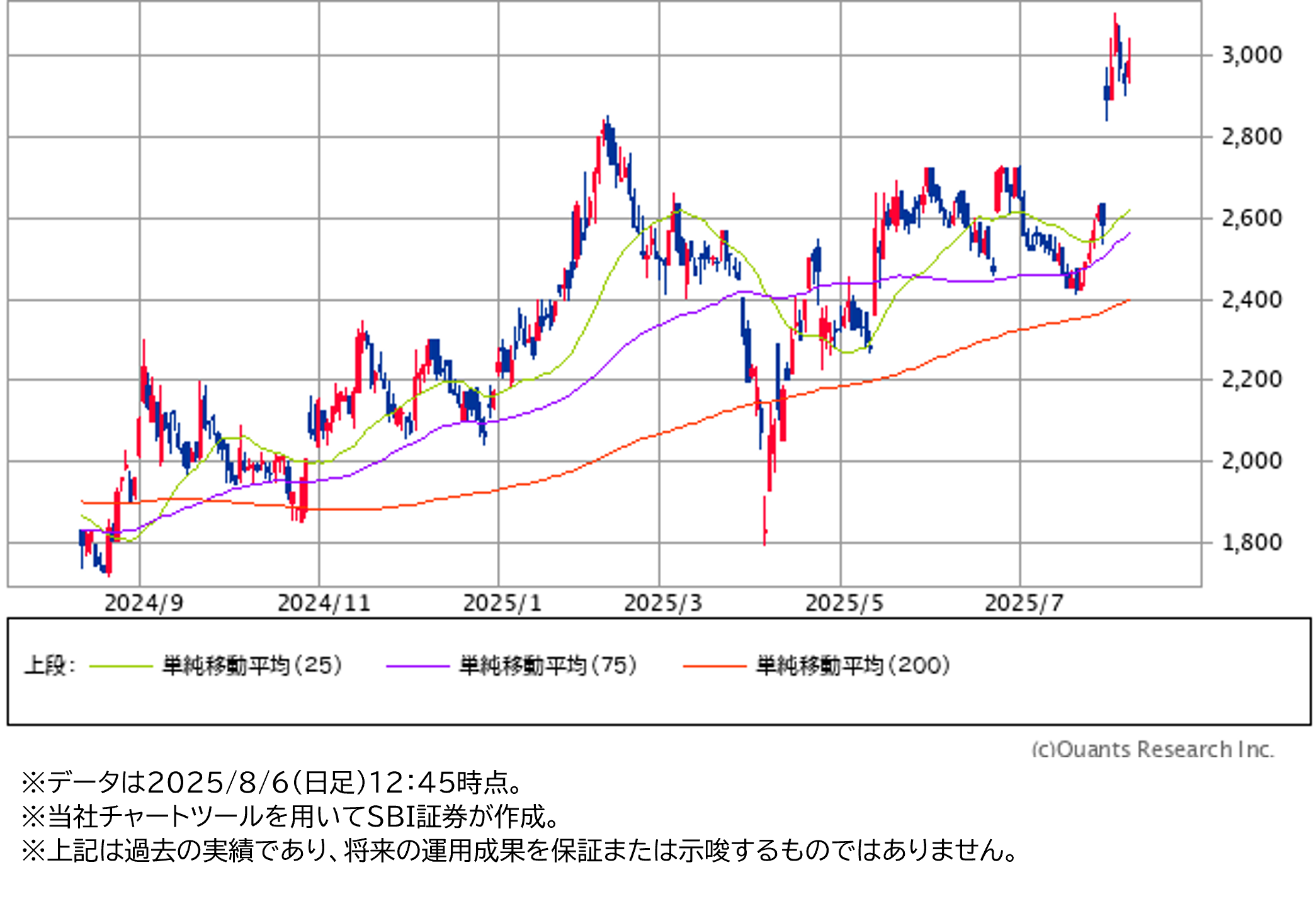Click the 2,000 price axis label
The height and width of the screenshot is (921, 1316).
coord(1251,461)
